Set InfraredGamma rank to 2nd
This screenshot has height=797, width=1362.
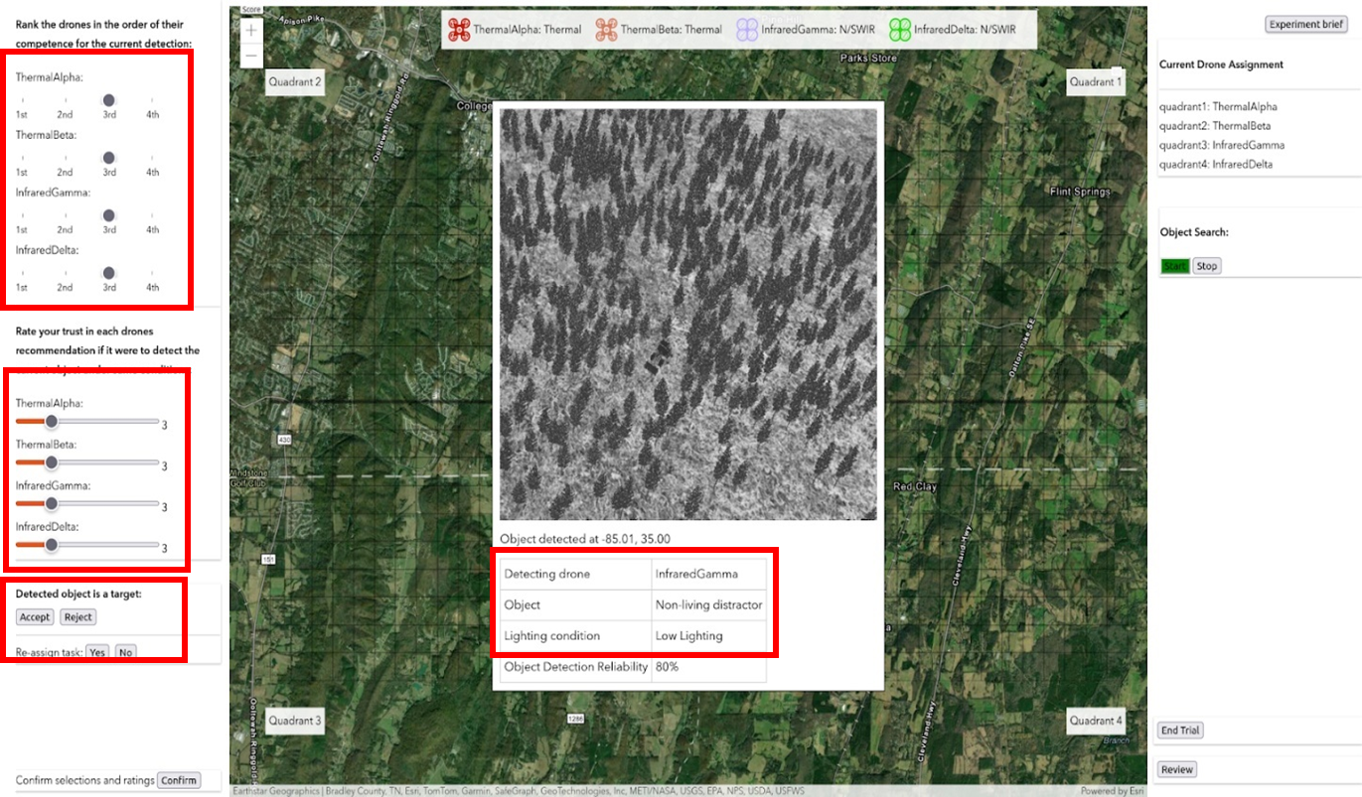[65, 216]
